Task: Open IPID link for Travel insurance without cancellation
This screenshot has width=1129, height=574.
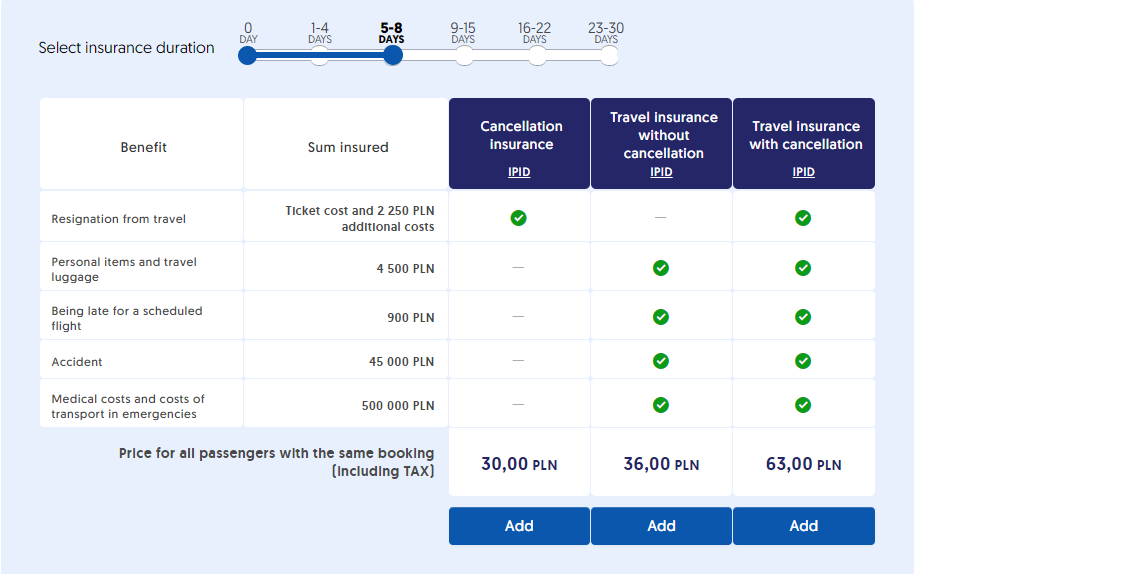Action: 661,172
